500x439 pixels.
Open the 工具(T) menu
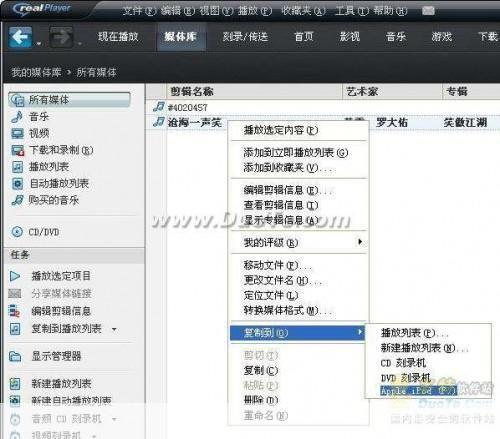(352, 11)
